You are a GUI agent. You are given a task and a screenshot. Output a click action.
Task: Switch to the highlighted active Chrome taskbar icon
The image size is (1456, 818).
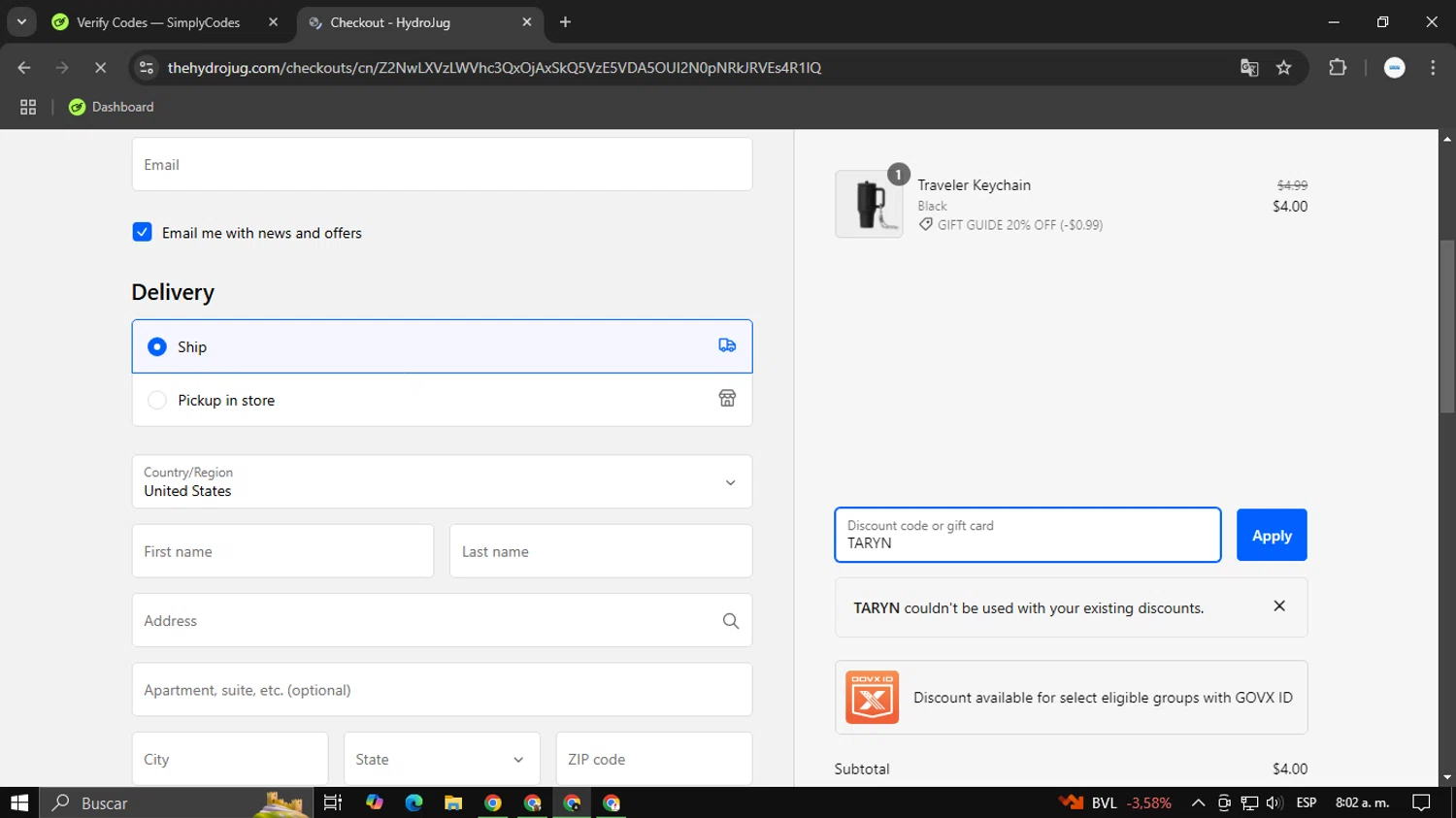[x=572, y=802]
